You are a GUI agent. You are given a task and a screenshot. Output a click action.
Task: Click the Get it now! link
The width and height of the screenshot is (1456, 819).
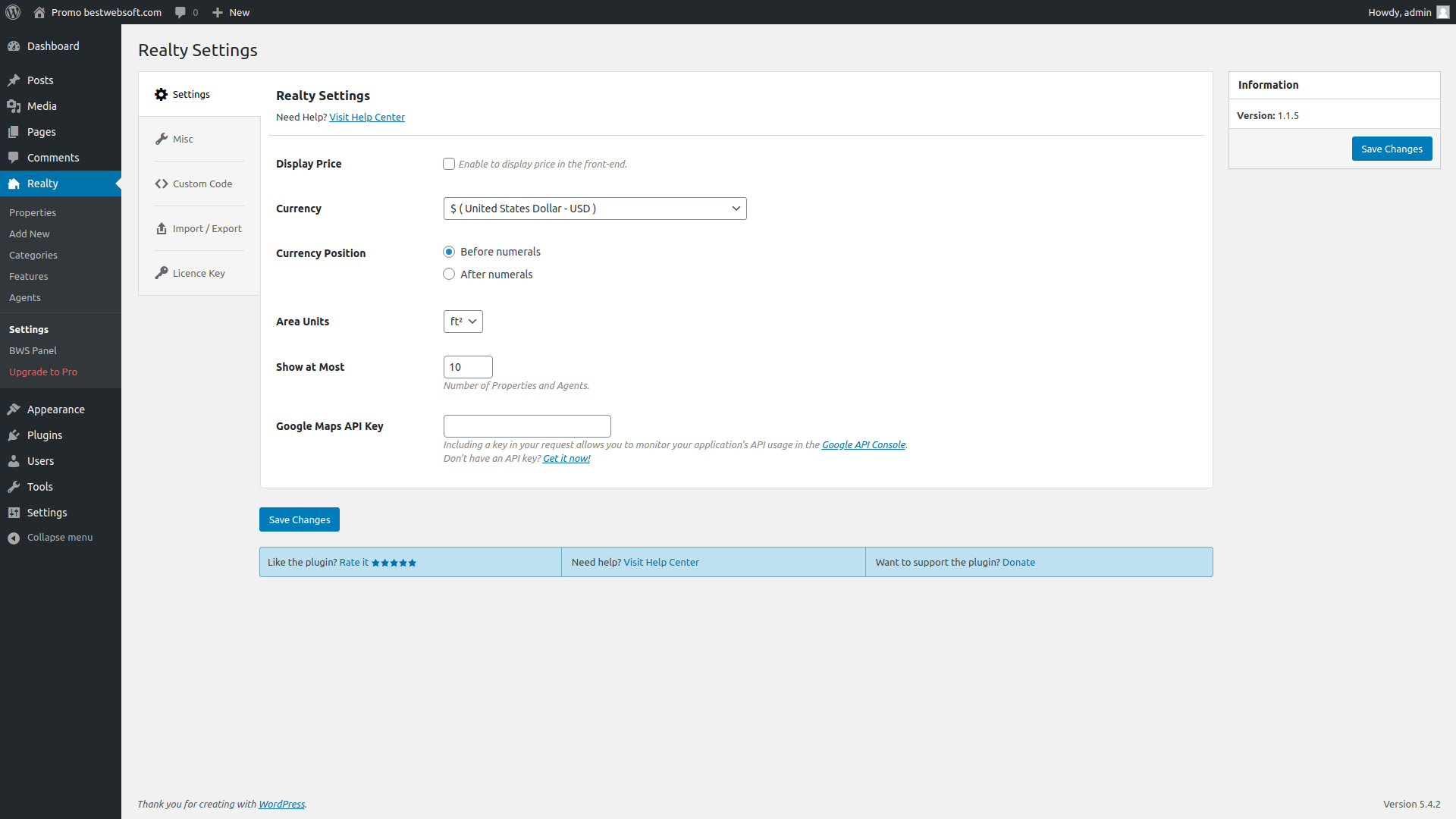coord(566,458)
